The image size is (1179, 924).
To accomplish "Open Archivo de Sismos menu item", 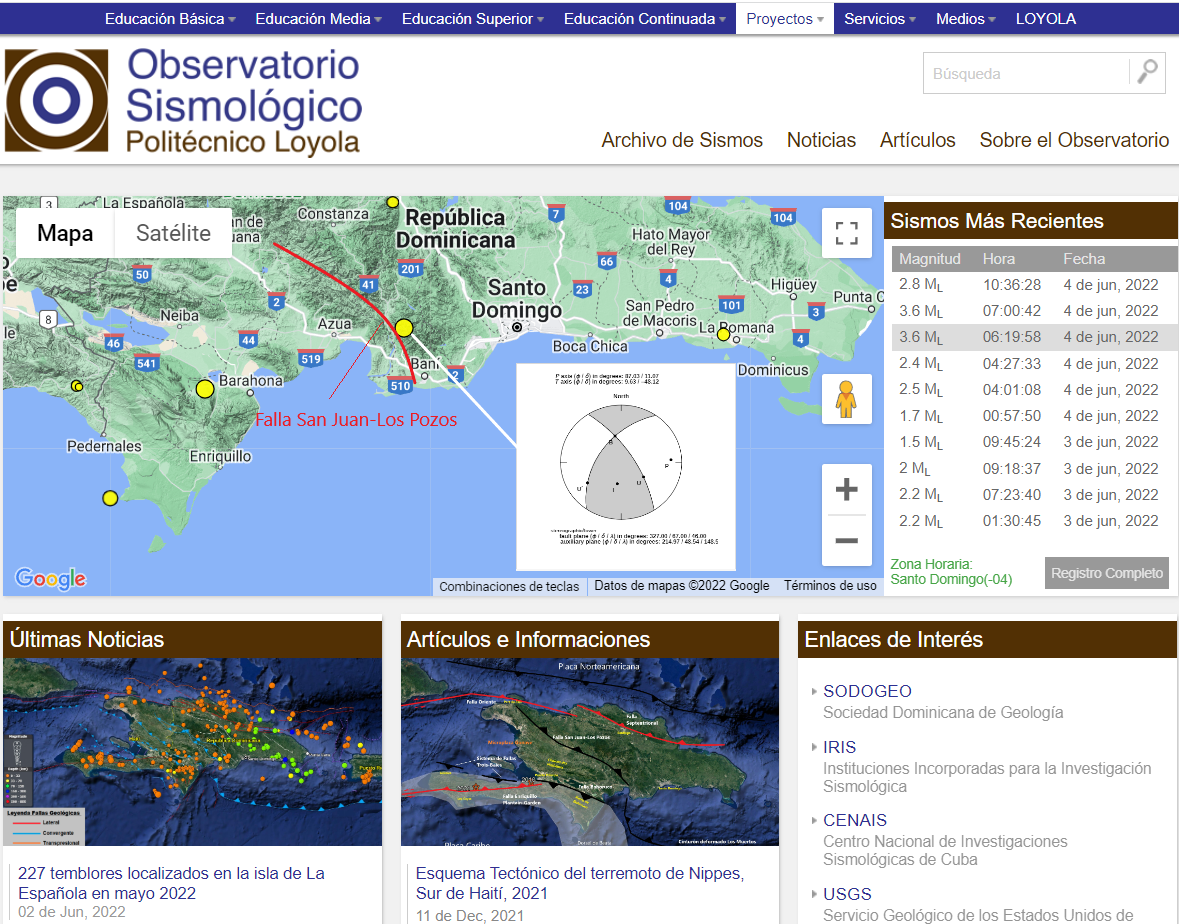I will click(682, 140).
